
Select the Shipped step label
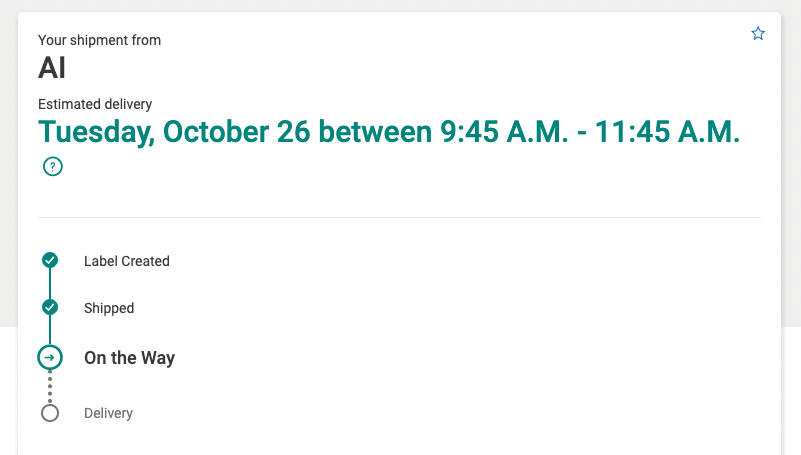(109, 308)
